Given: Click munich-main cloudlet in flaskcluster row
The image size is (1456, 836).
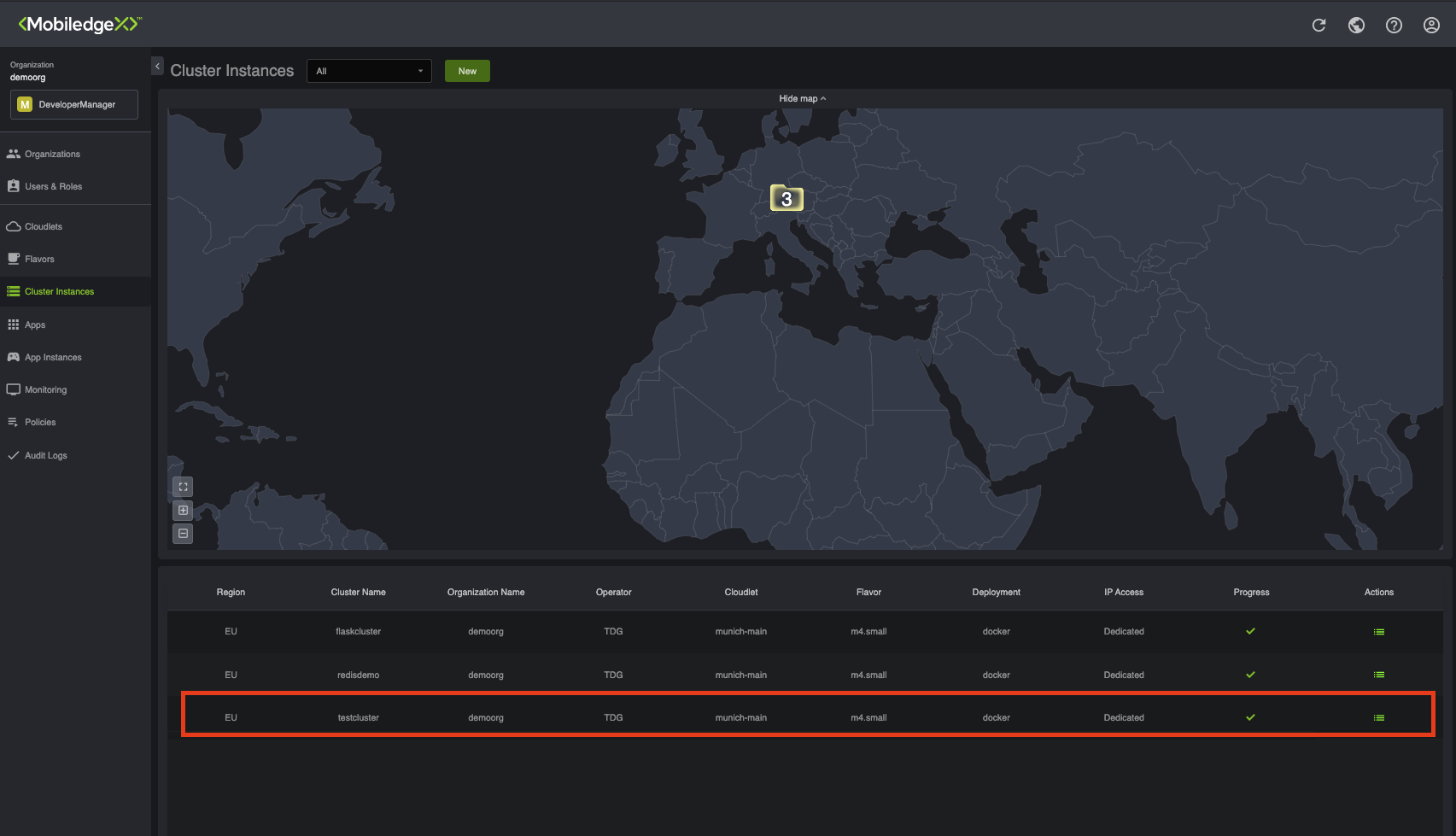Looking at the screenshot, I should point(741,631).
